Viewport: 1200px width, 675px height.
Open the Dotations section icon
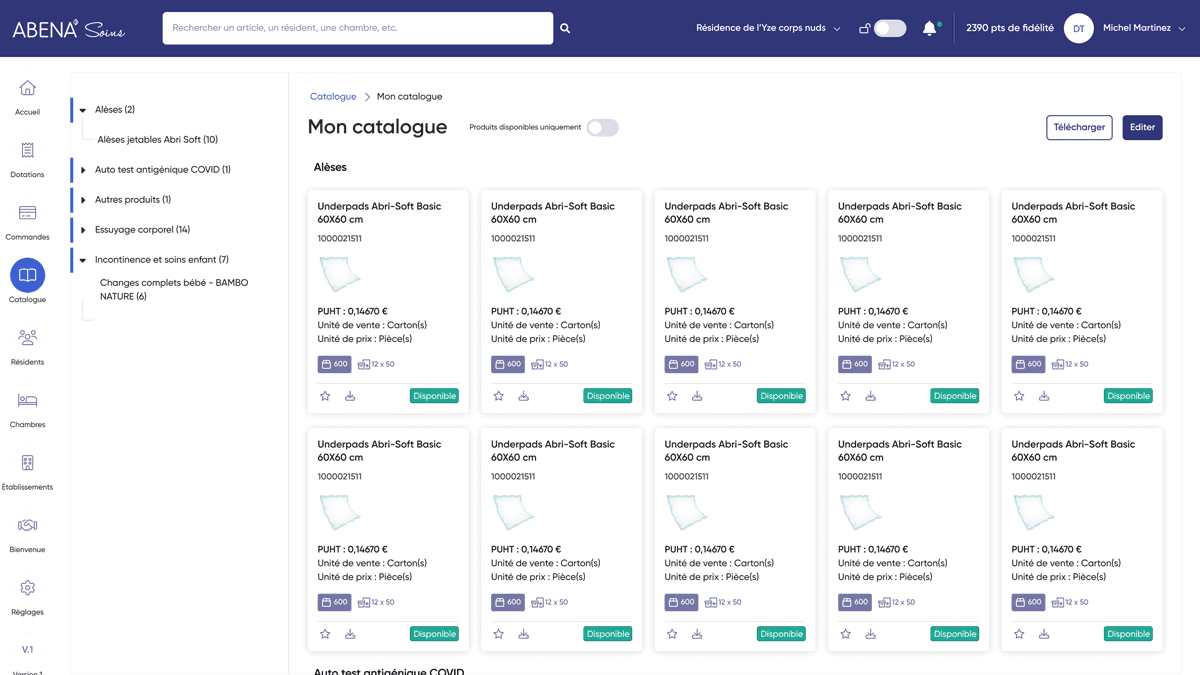click(x=27, y=150)
